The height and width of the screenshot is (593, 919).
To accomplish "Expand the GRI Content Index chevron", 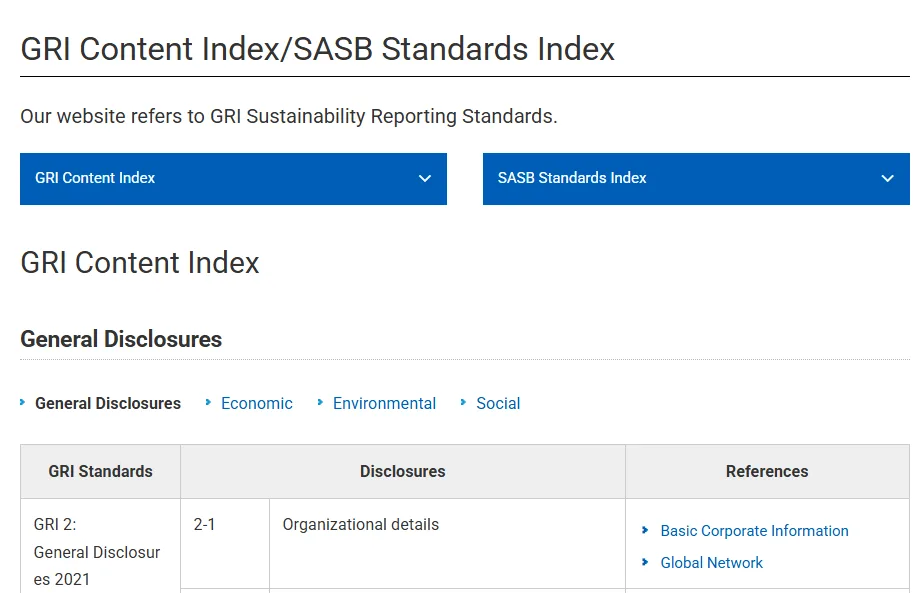I will [425, 179].
